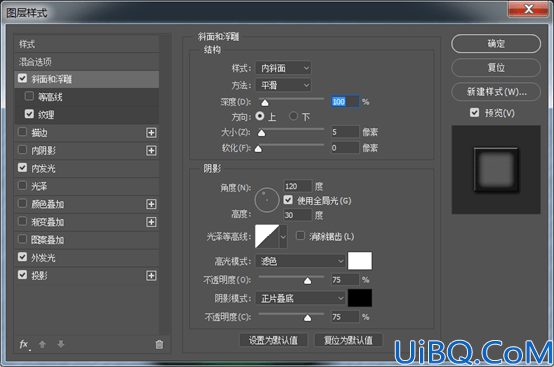Click the 软化(F) slider handle
The image size is (554, 367).
(x=258, y=149)
